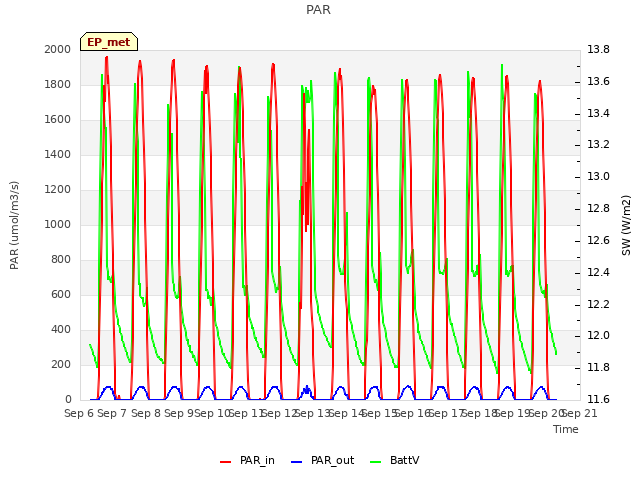This screenshot has height=480, width=640.
Task: Click the 11.6 right axis tick
Action: (x=598, y=399)
